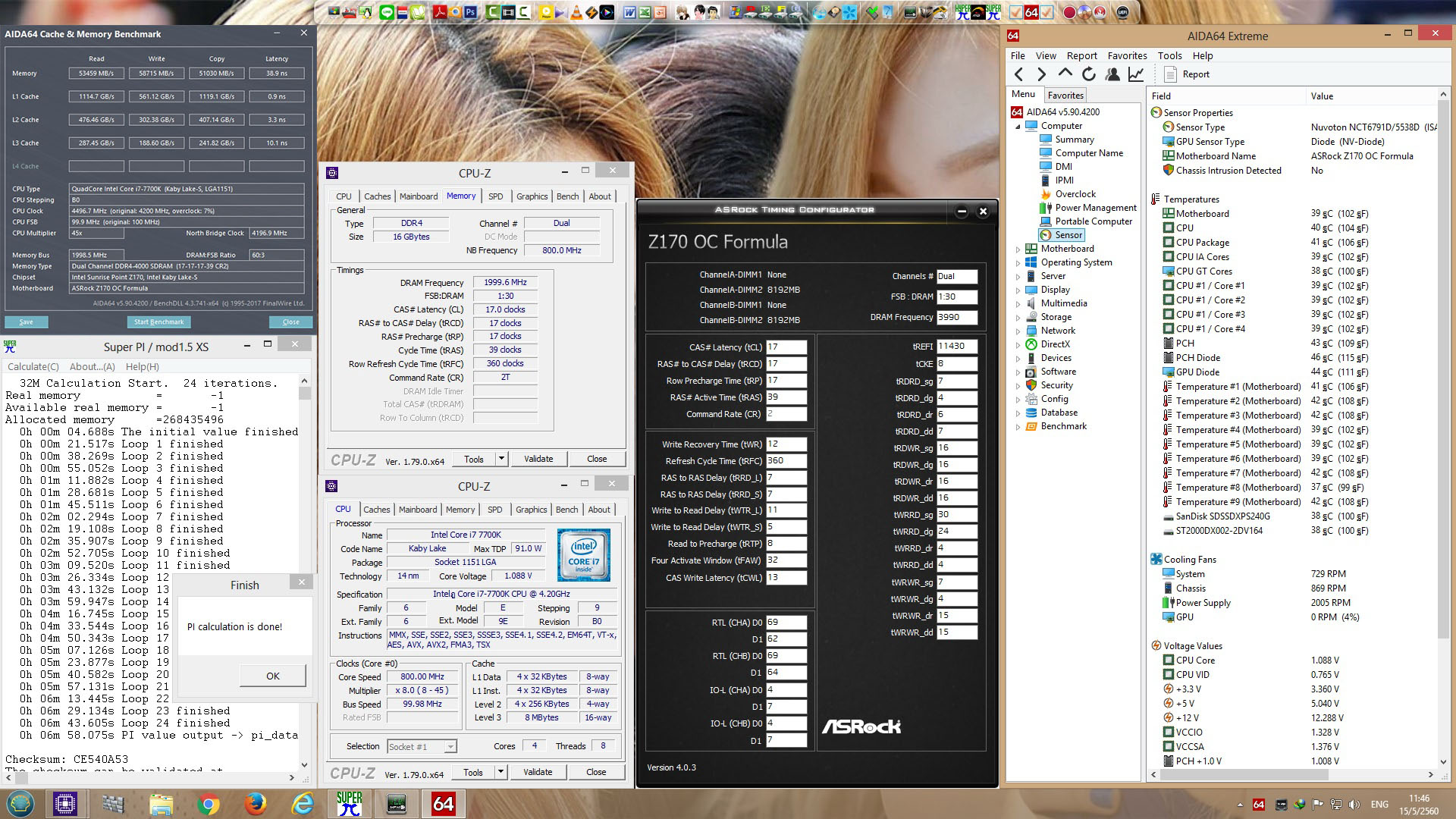The width and height of the screenshot is (1456, 819).
Task: Open the Tools dropdown arrow in CPU-Z Memory window
Action: coord(500,459)
